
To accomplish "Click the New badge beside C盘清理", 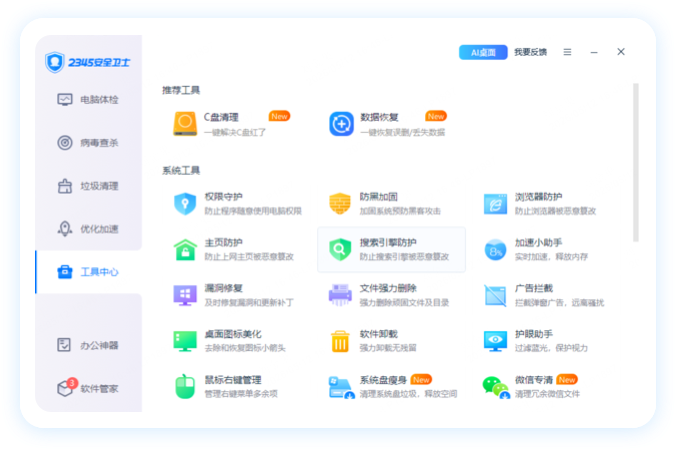I will tap(279, 116).
